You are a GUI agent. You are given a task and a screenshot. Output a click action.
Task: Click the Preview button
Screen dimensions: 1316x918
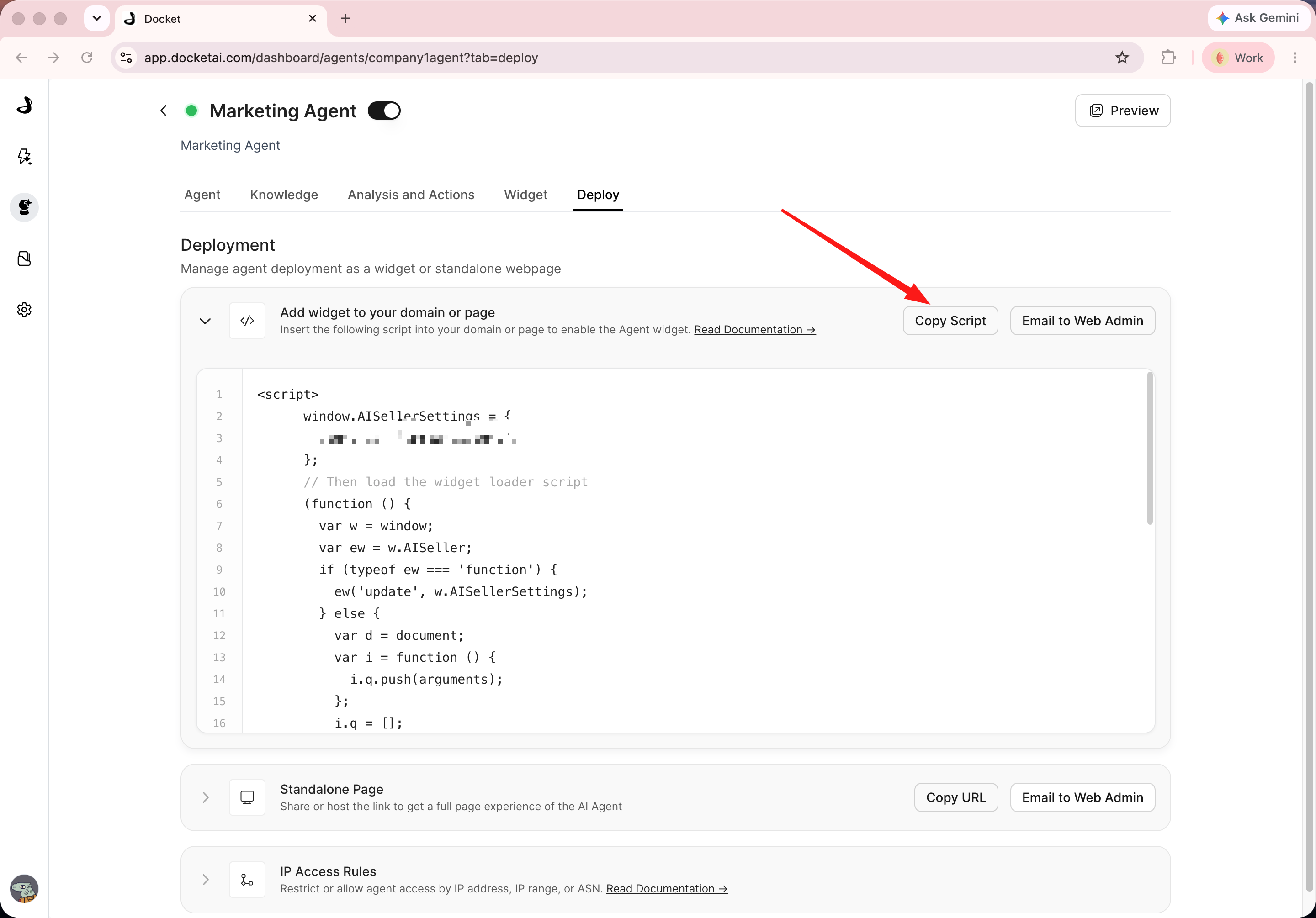(x=1122, y=111)
